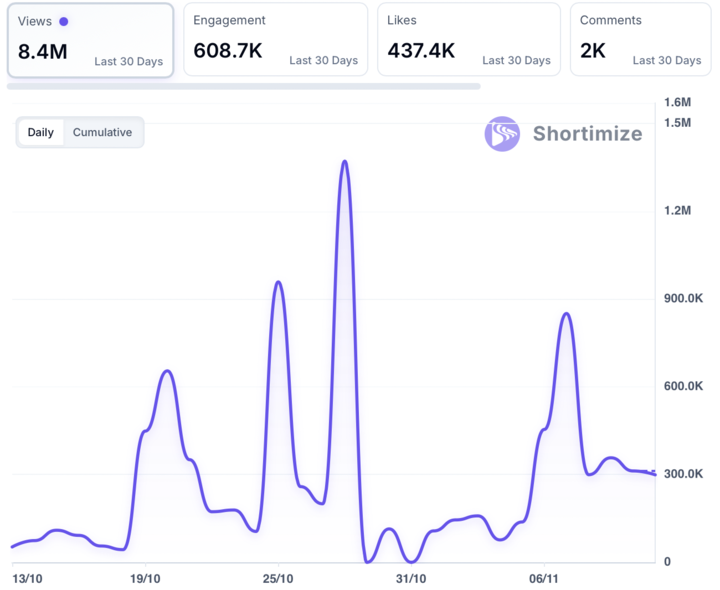The width and height of the screenshot is (720, 590).
Task: Select the 13/10 date on the x-axis
Action: point(27,578)
